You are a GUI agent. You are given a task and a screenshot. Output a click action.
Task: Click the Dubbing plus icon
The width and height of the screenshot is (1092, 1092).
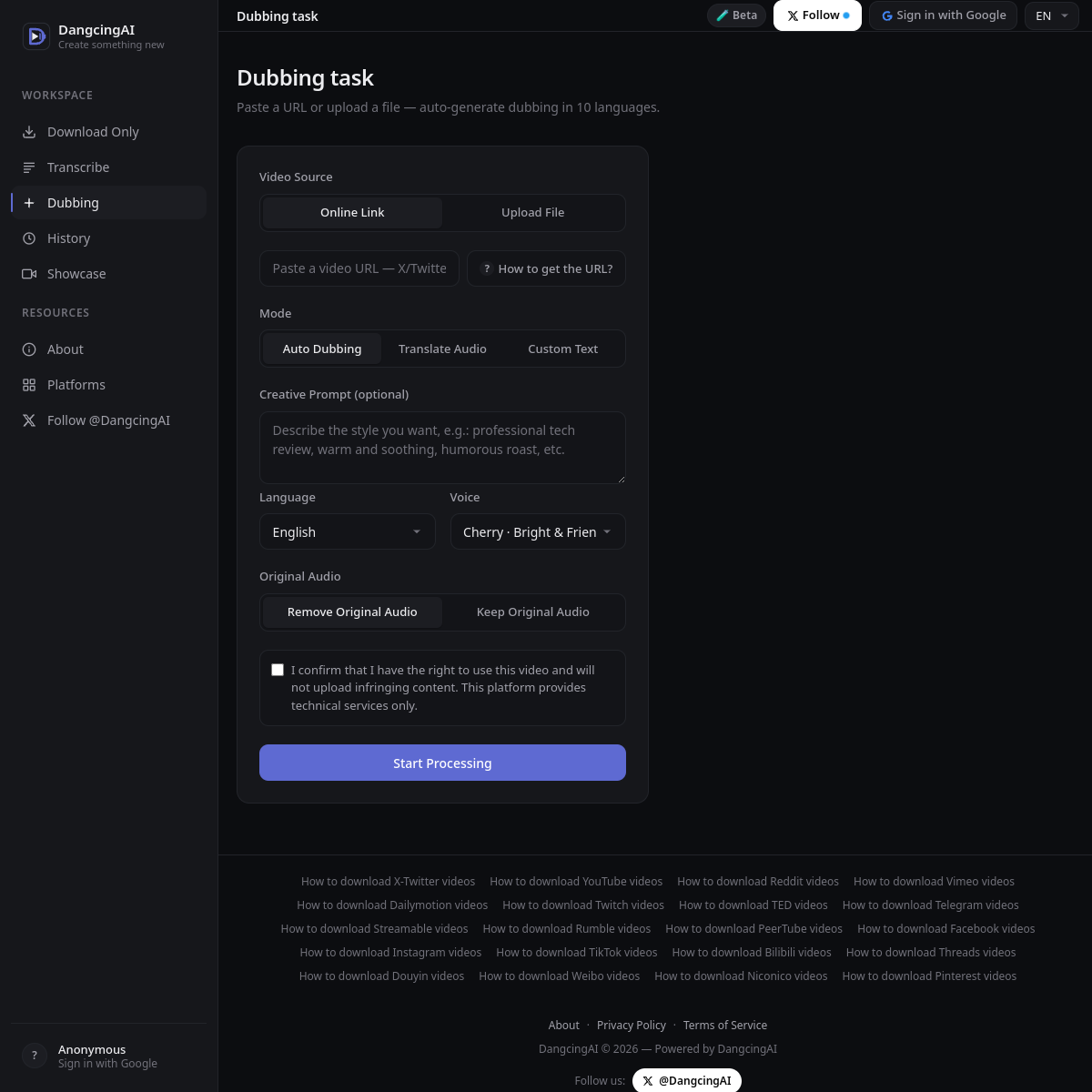(29, 203)
